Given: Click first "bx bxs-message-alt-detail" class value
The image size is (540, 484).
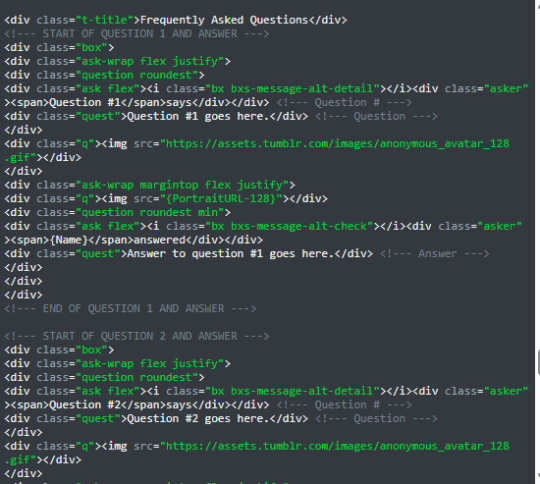Looking at the screenshot, I should [292, 89].
